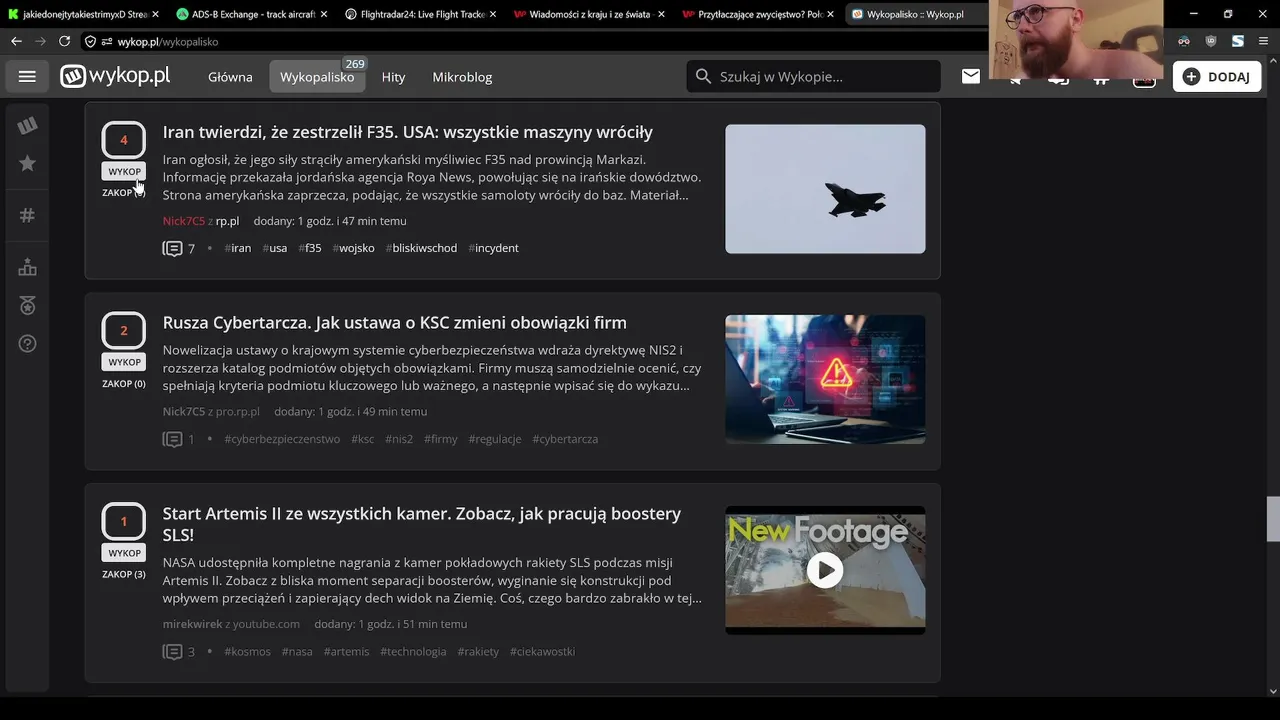This screenshot has width=1280, height=720.
Task: Reload the page with browser refresh icon
Action: click(x=64, y=41)
